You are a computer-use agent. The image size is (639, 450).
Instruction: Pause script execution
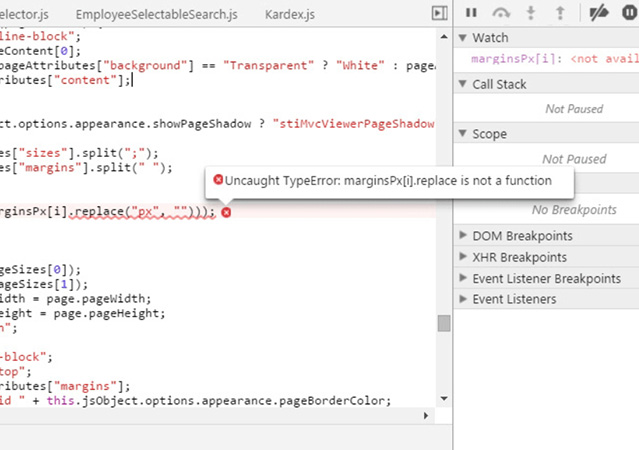471,13
